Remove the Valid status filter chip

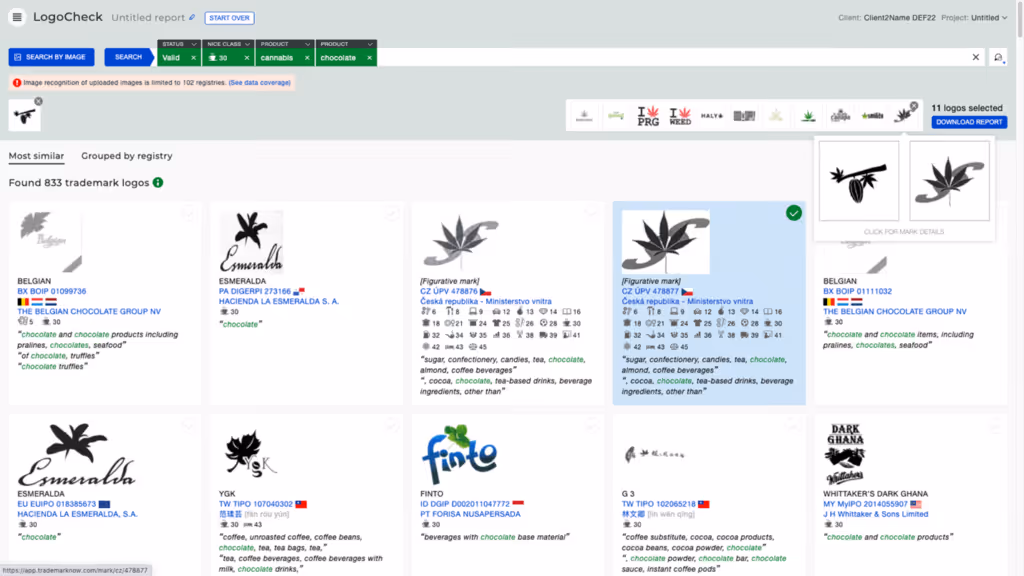[193, 57]
